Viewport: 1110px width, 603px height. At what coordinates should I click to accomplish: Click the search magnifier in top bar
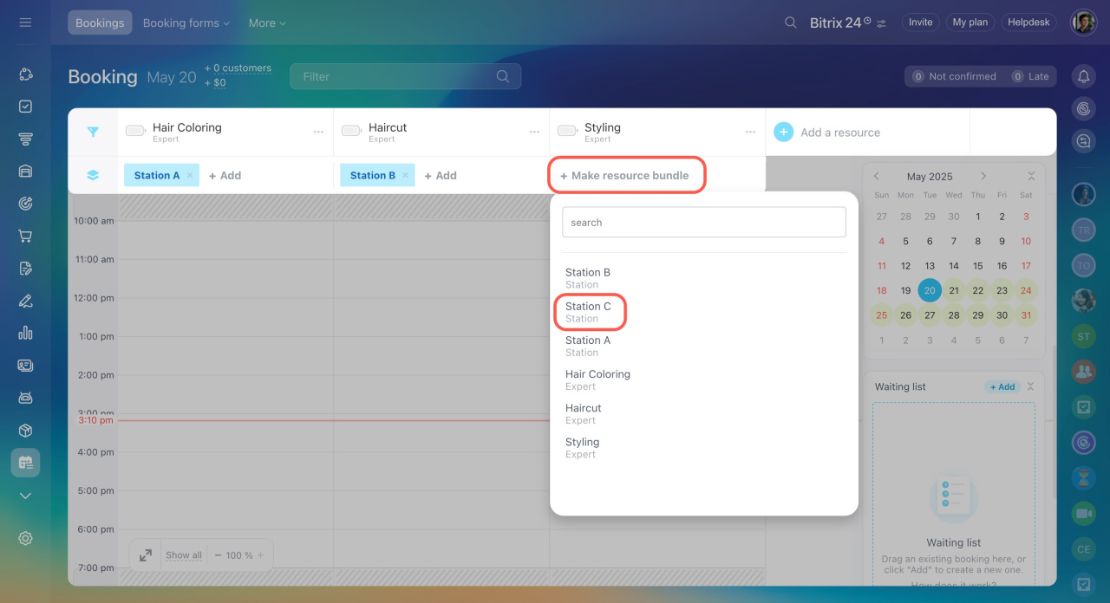pos(790,23)
